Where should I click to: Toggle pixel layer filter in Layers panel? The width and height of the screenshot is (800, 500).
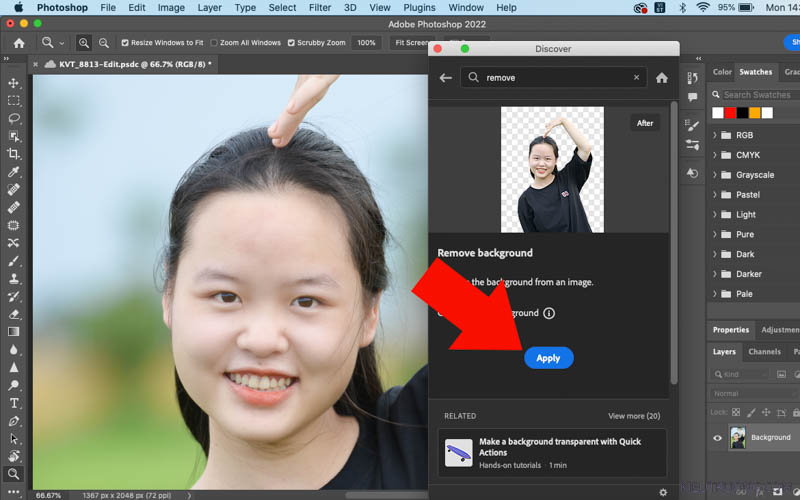[x=781, y=374]
